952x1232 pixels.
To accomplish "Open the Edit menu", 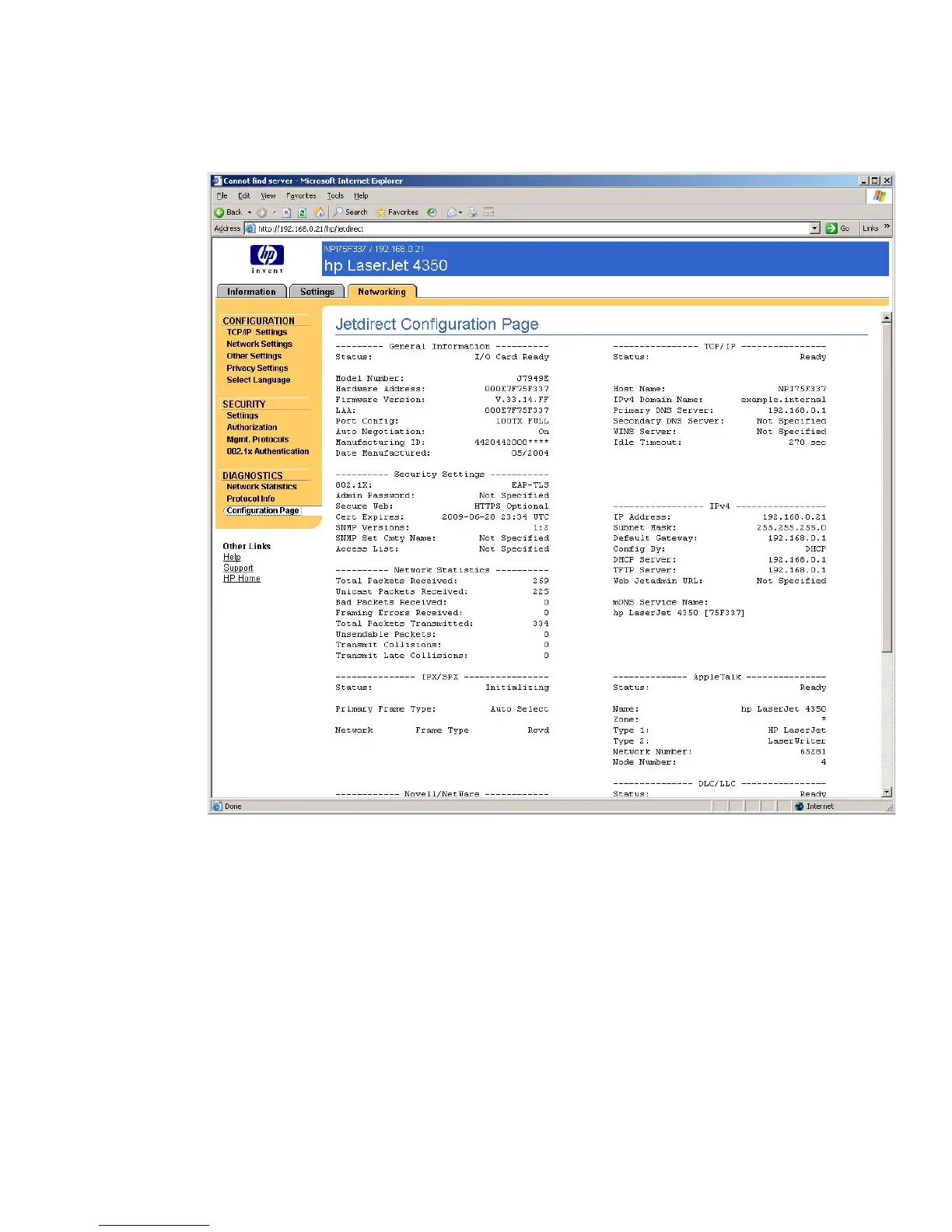I will coord(244,196).
